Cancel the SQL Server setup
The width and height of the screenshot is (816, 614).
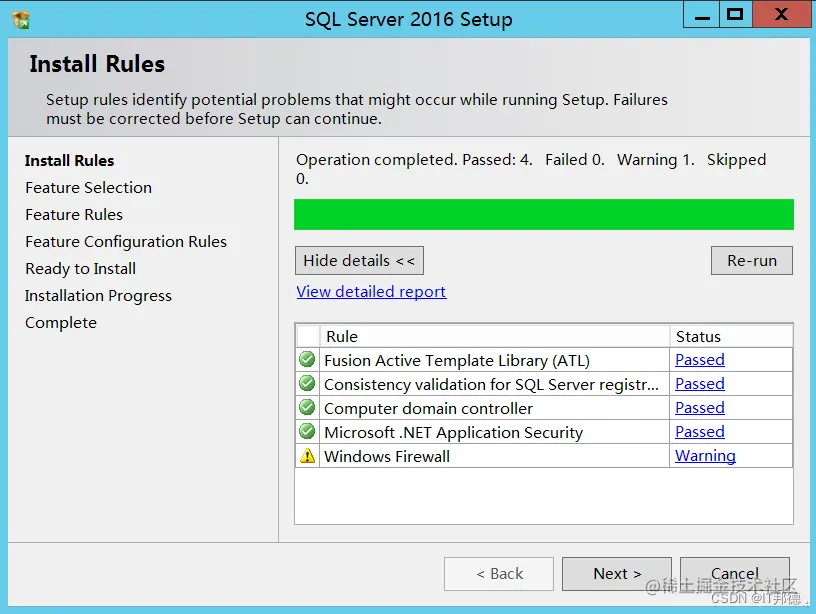735,573
